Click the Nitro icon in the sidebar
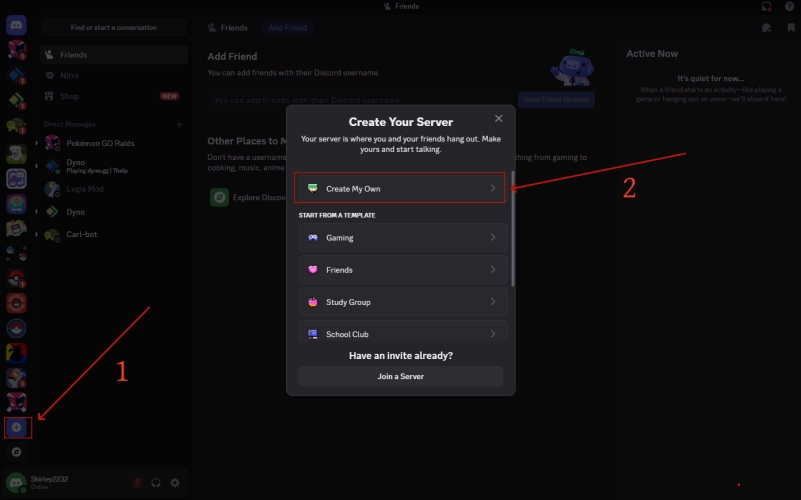The height and width of the screenshot is (500, 801). pos(49,75)
